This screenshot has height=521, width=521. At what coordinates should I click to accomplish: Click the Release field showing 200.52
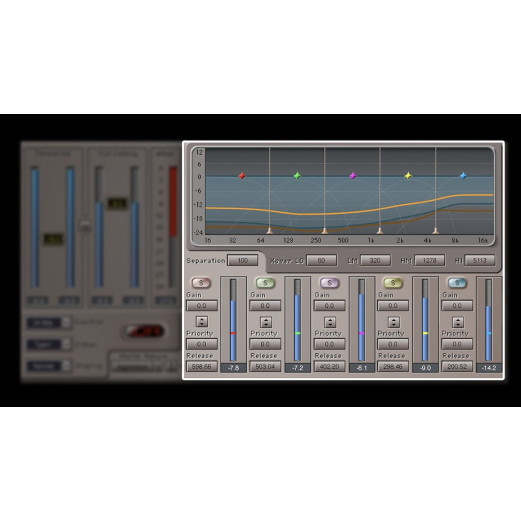[x=457, y=367]
